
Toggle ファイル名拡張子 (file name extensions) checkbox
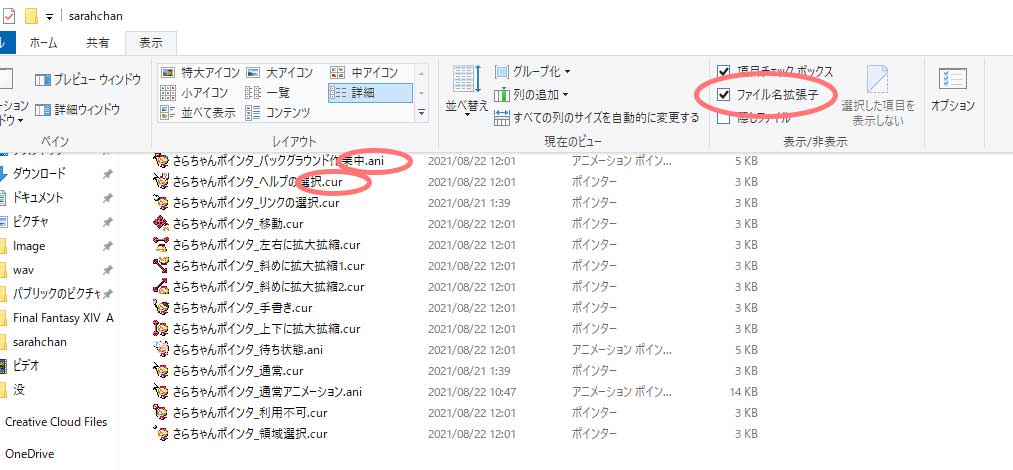724,95
